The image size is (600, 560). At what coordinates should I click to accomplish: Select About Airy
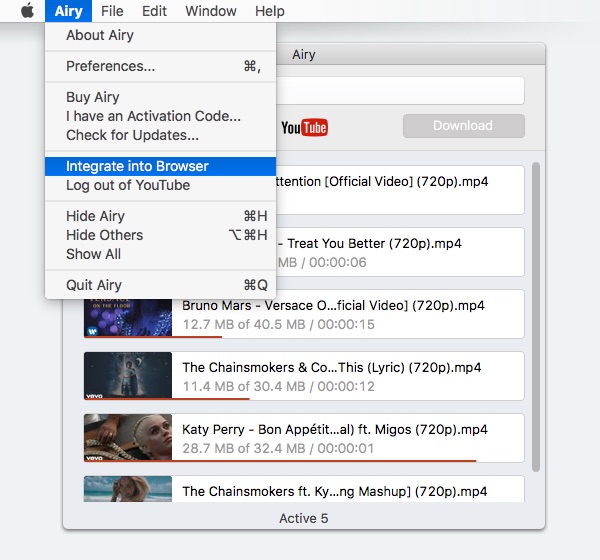[x=160, y=35]
